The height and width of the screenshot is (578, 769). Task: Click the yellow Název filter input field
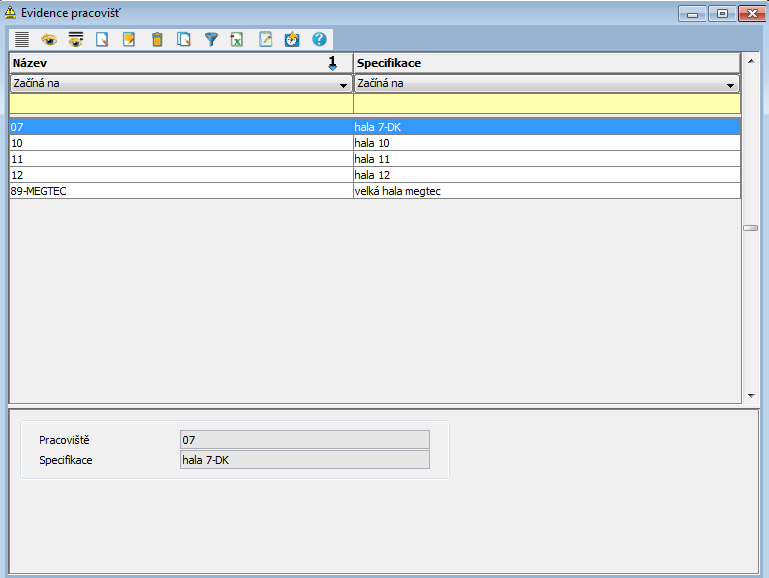180,103
